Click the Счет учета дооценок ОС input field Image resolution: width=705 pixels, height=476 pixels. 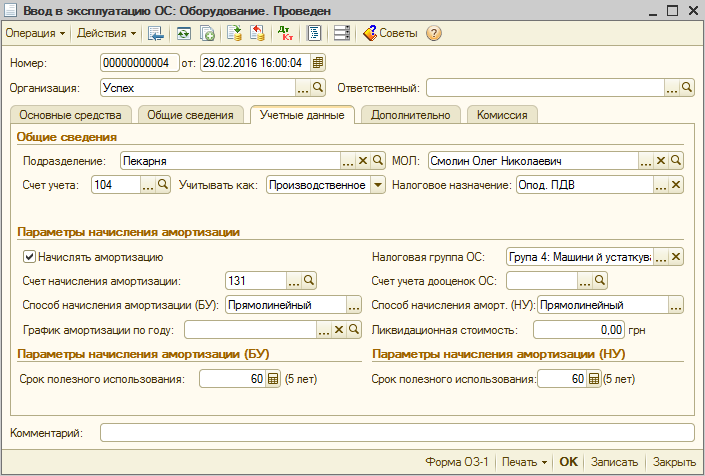point(542,281)
